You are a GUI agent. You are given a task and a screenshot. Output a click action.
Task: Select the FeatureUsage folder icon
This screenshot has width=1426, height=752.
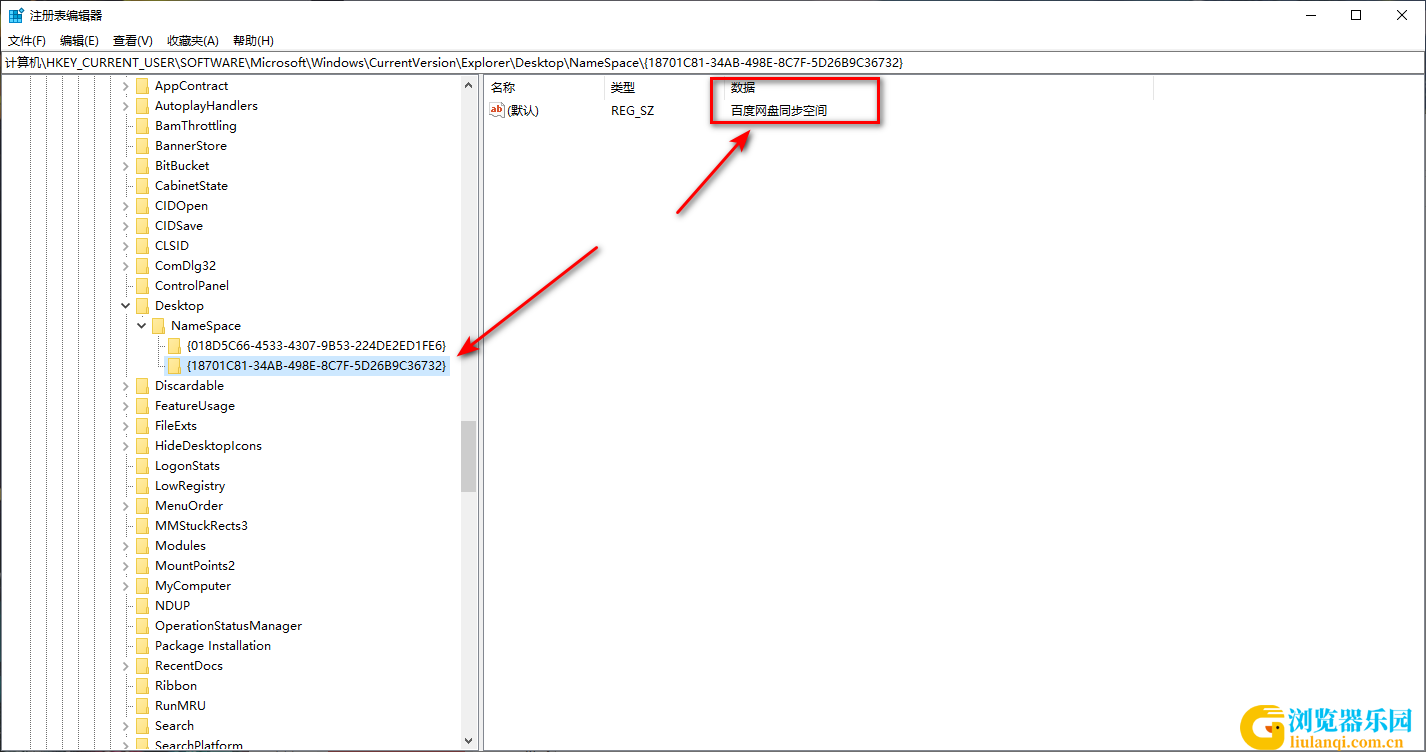[x=142, y=406]
